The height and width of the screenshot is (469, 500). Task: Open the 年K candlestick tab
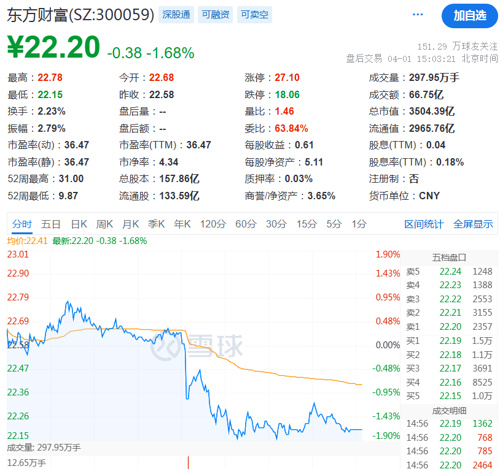(182, 224)
